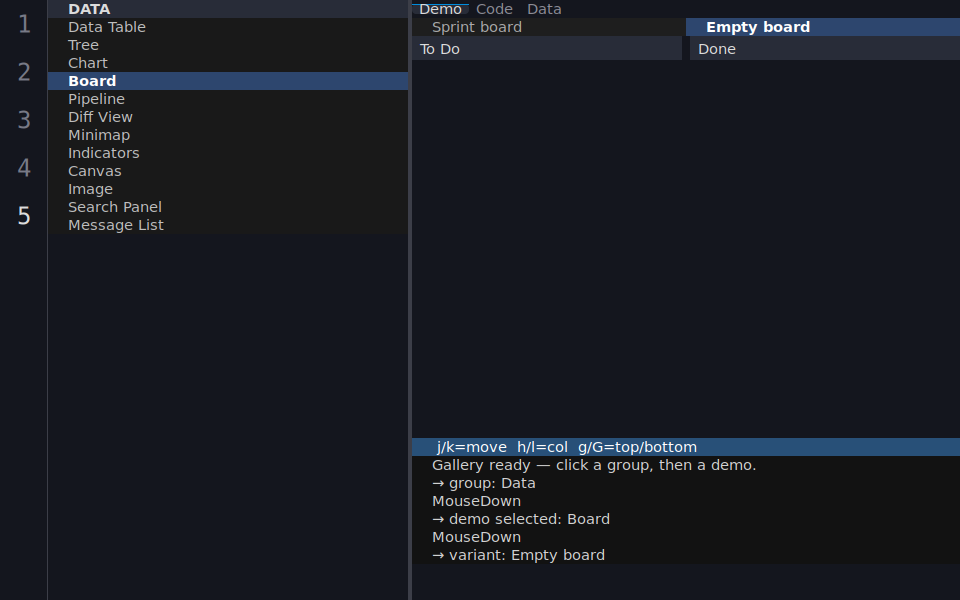Switch to the Data tab
The image size is (960, 600).
(544, 9)
